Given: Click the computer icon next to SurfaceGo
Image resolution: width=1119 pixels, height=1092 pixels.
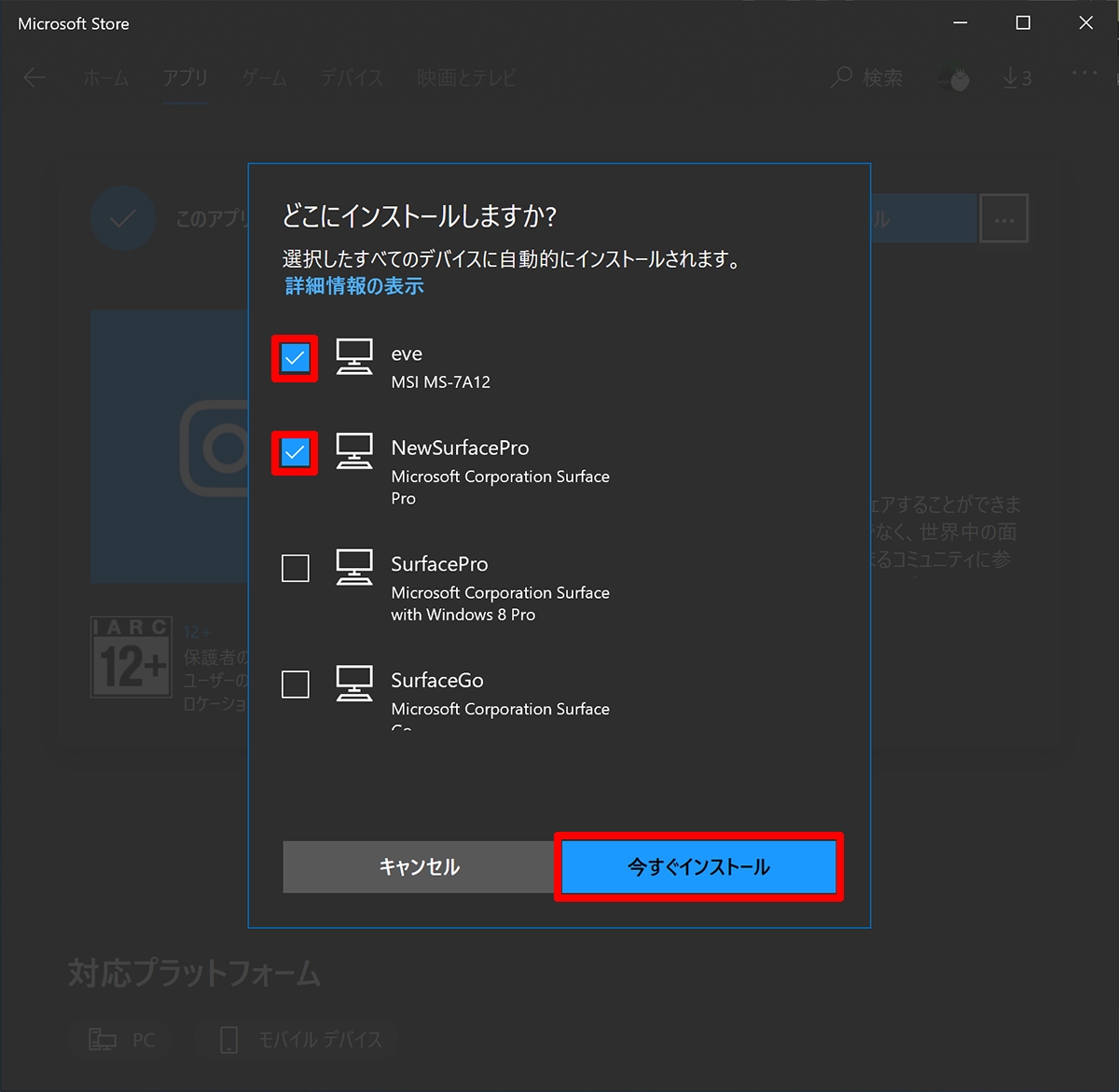Looking at the screenshot, I should point(354,684).
